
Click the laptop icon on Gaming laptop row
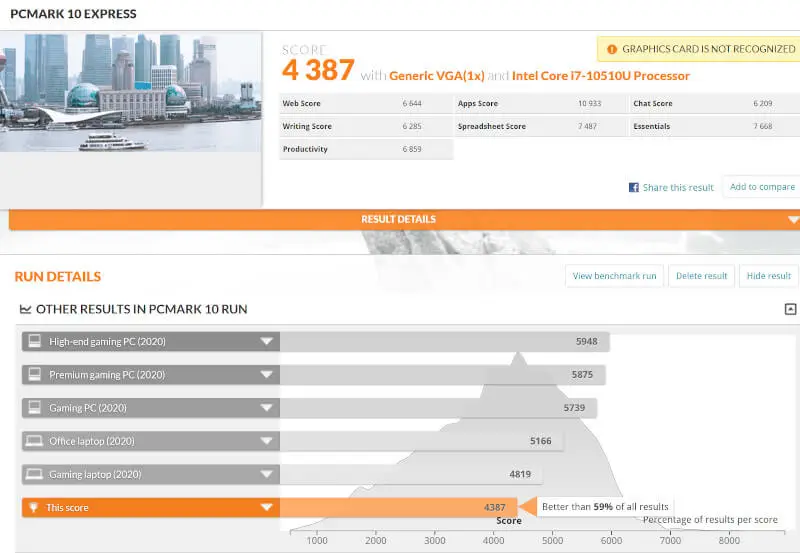coord(34,474)
